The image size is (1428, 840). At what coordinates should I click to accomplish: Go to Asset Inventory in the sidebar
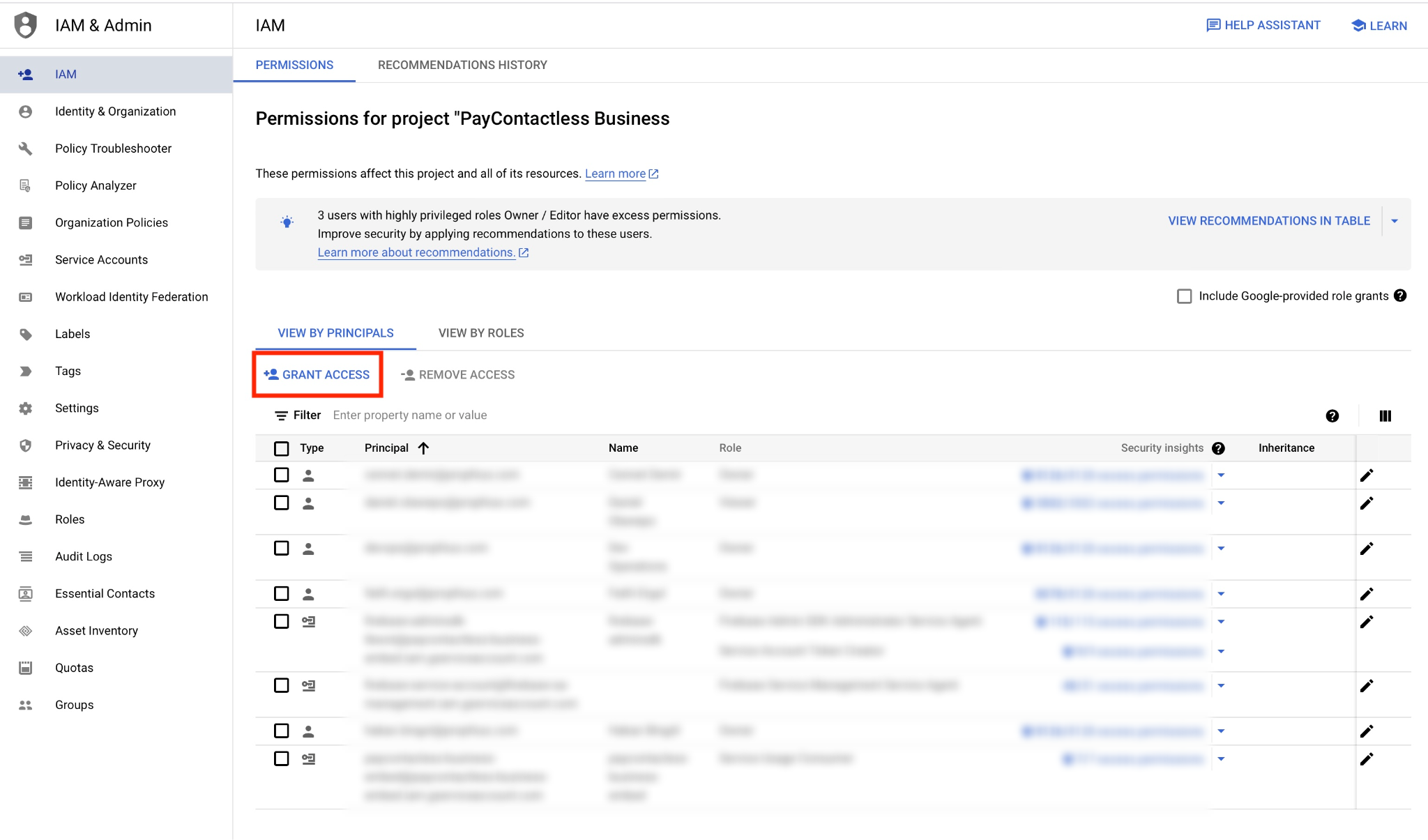96,630
